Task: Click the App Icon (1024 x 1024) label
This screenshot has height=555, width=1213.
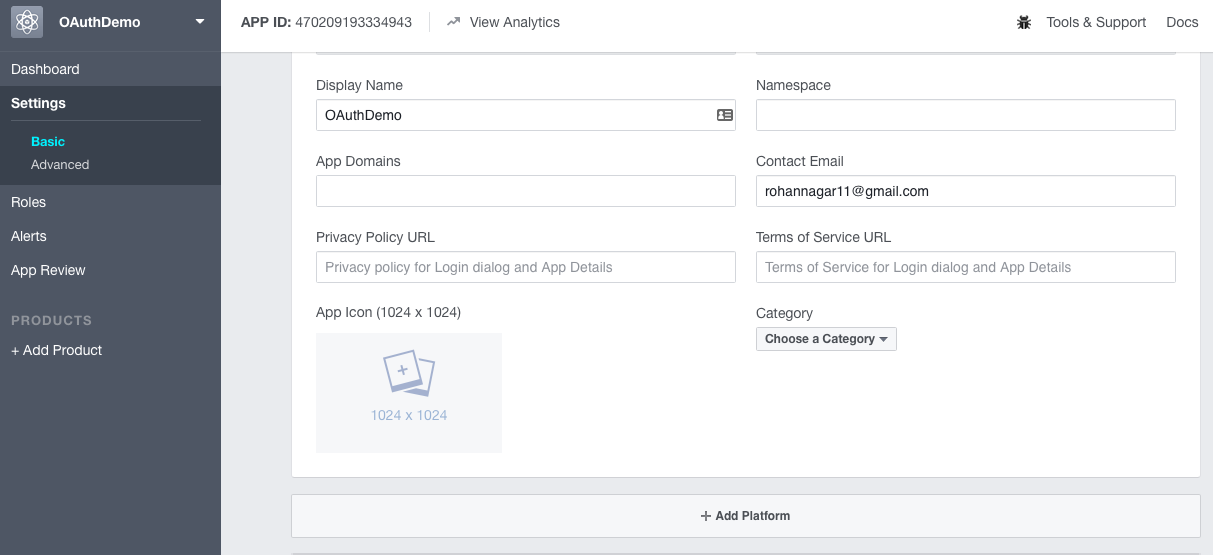Action: click(x=388, y=312)
